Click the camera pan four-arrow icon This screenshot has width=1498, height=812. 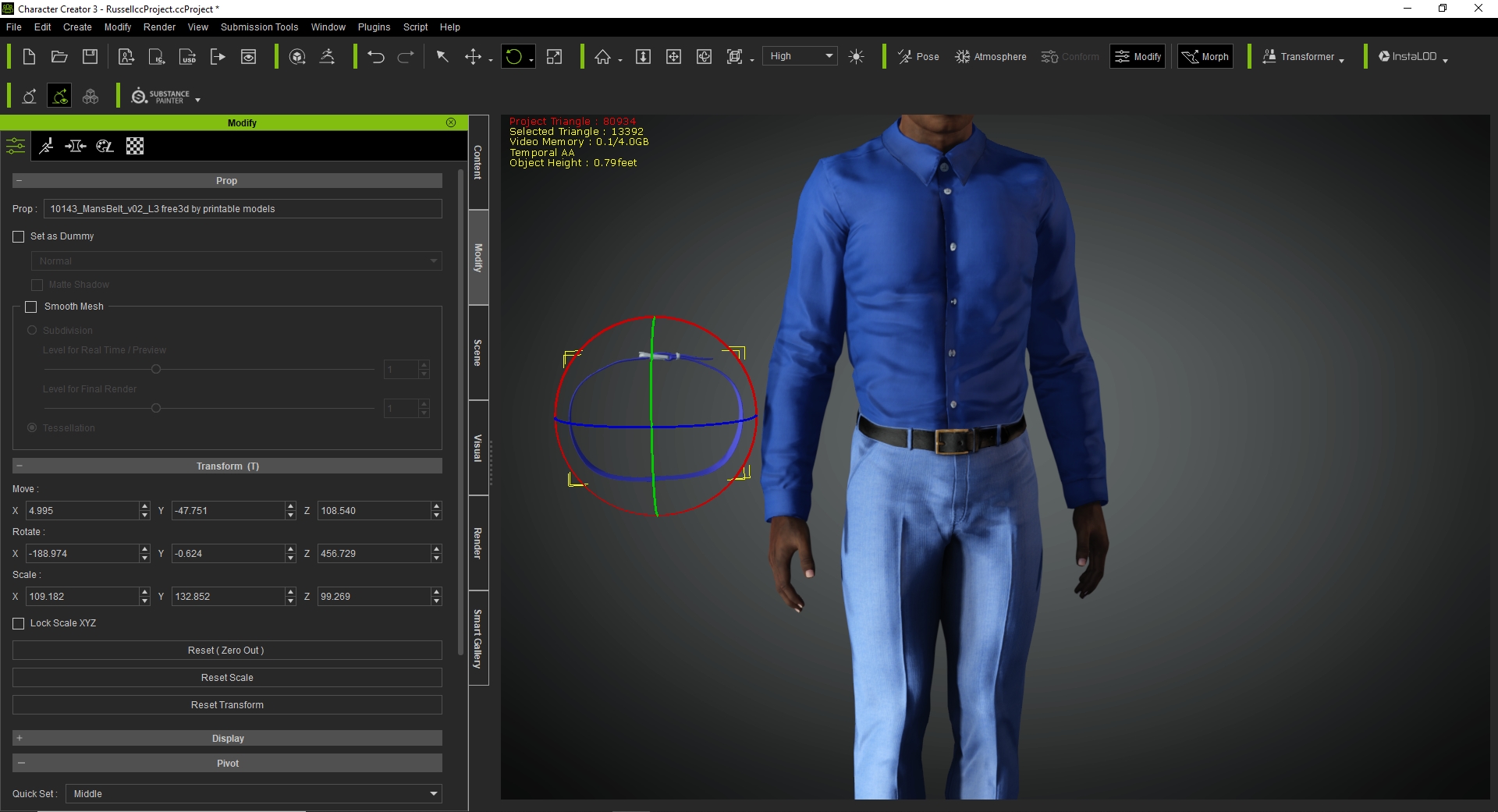pos(673,57)
